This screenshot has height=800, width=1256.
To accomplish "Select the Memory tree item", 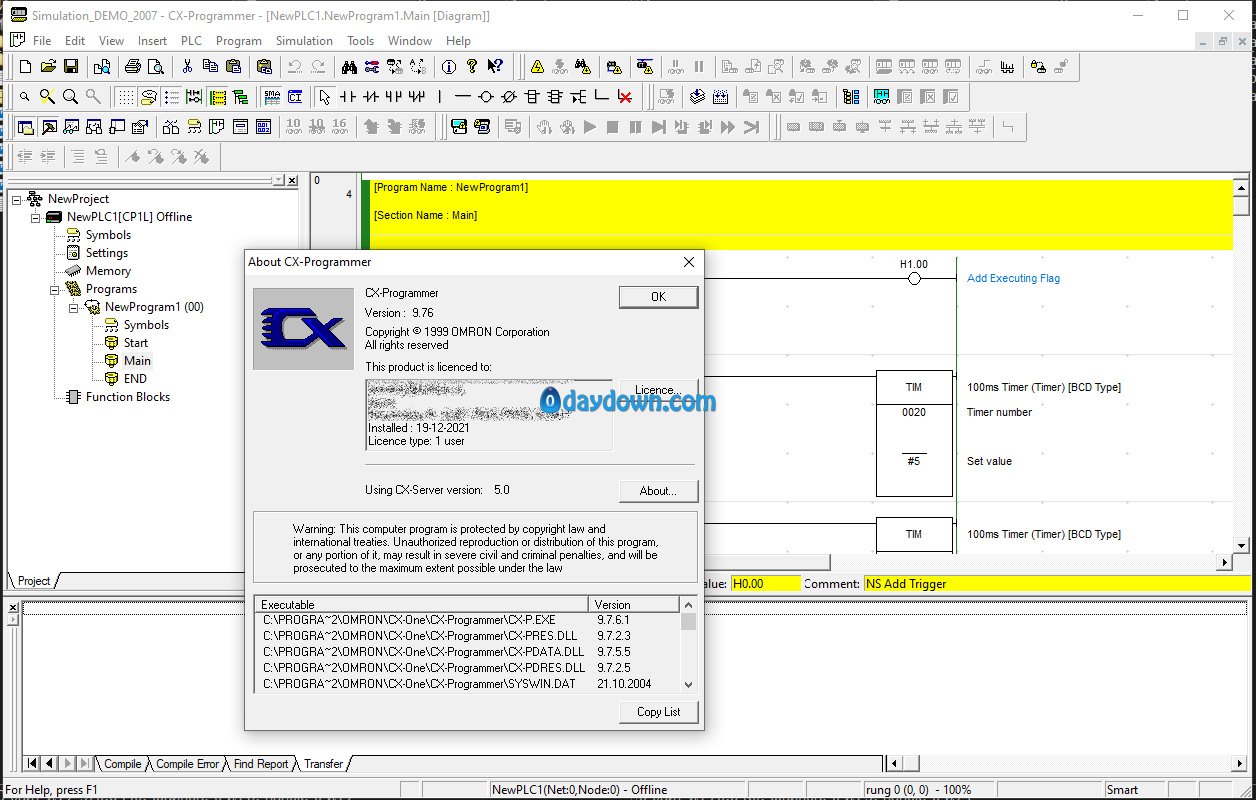I will click(x=108, y=271).
